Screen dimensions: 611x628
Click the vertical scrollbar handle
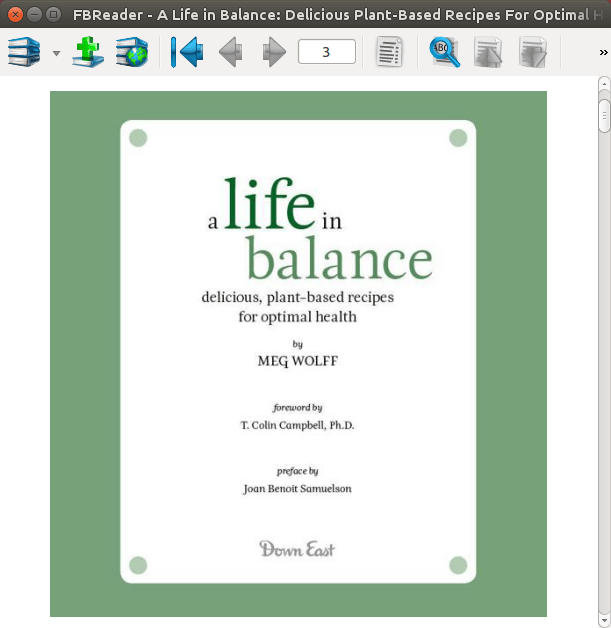click(x=604, y=115)
